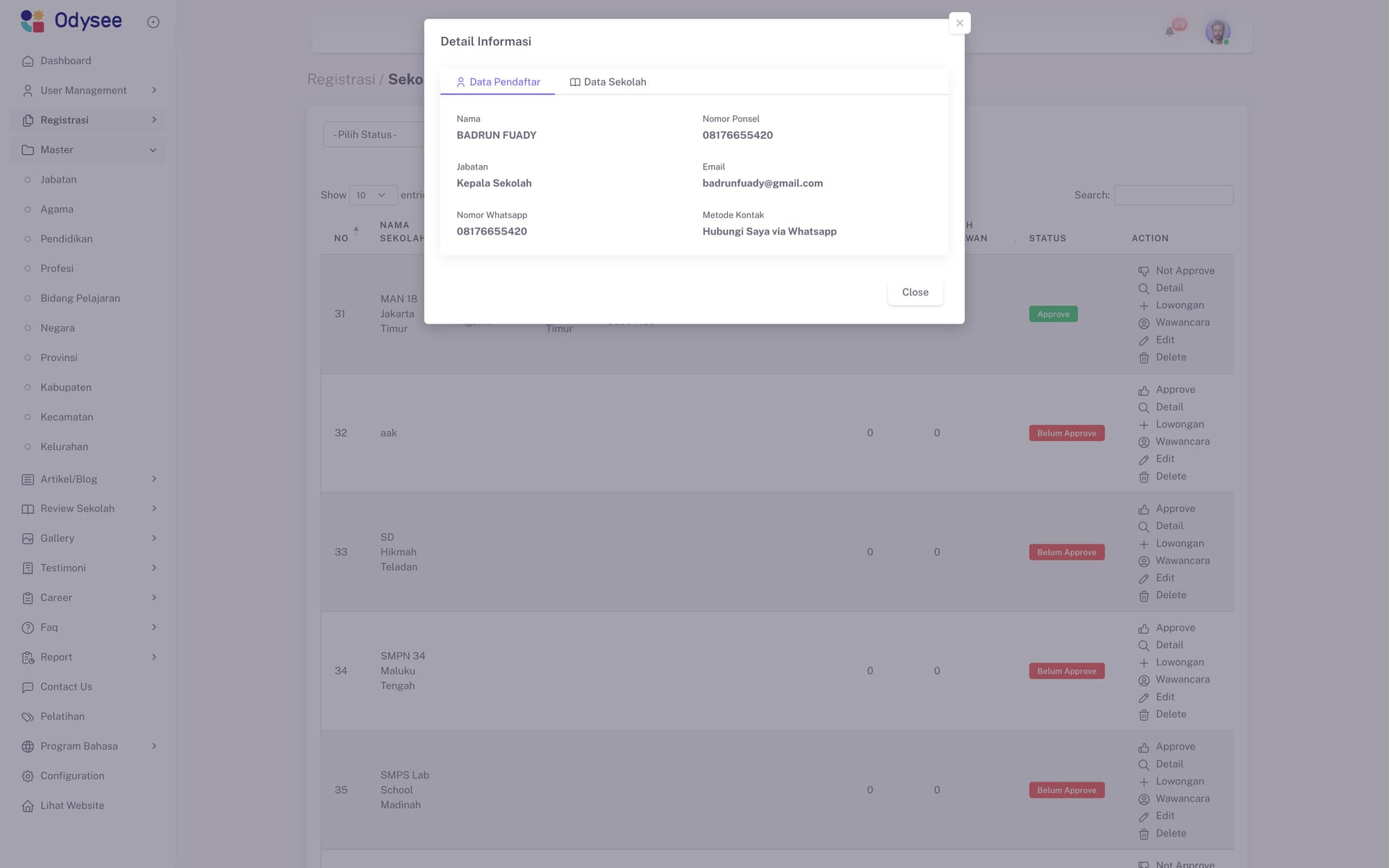
Task: Open the Show entries dropdown
Action: point(373,195)
